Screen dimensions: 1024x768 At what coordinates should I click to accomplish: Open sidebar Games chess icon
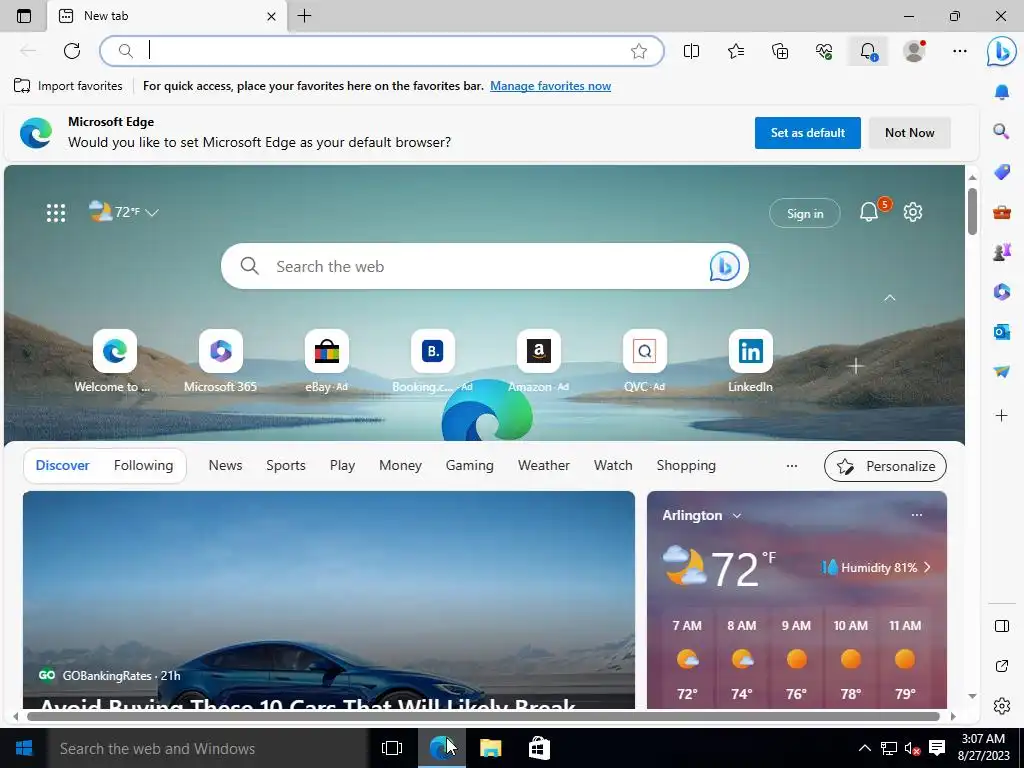tap(1002, 251)
